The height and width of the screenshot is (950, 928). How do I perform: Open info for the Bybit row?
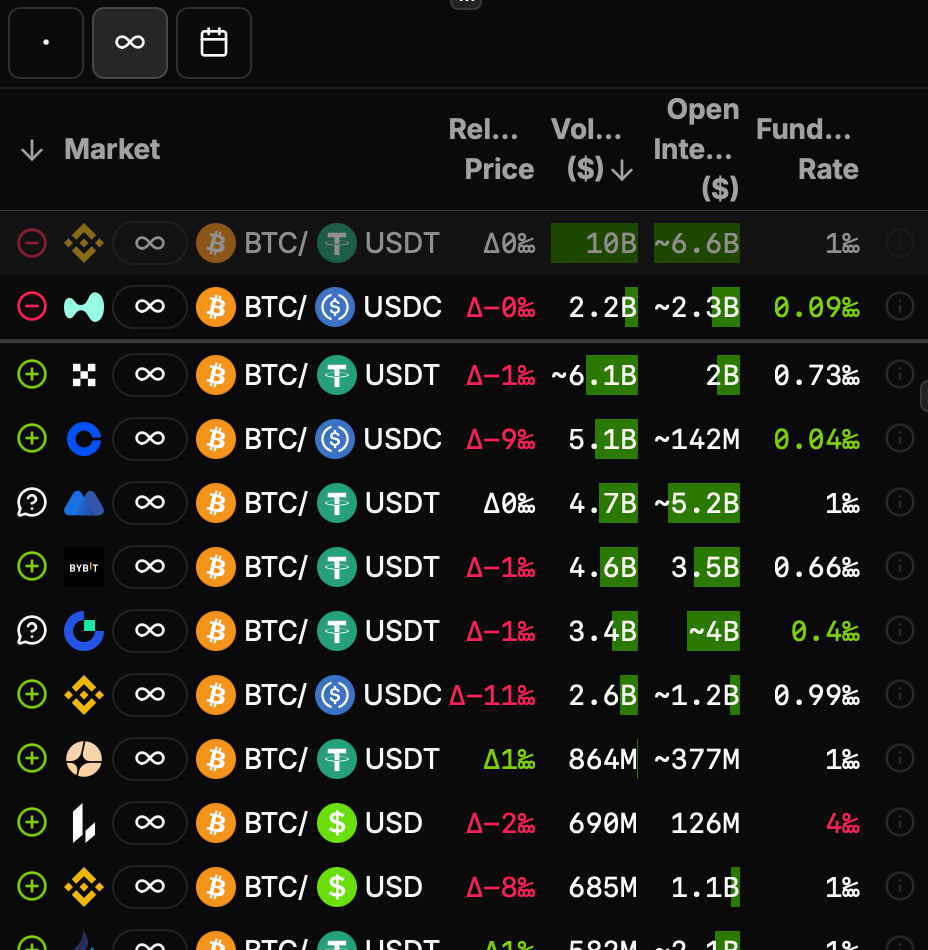click(x=900, y=567)
